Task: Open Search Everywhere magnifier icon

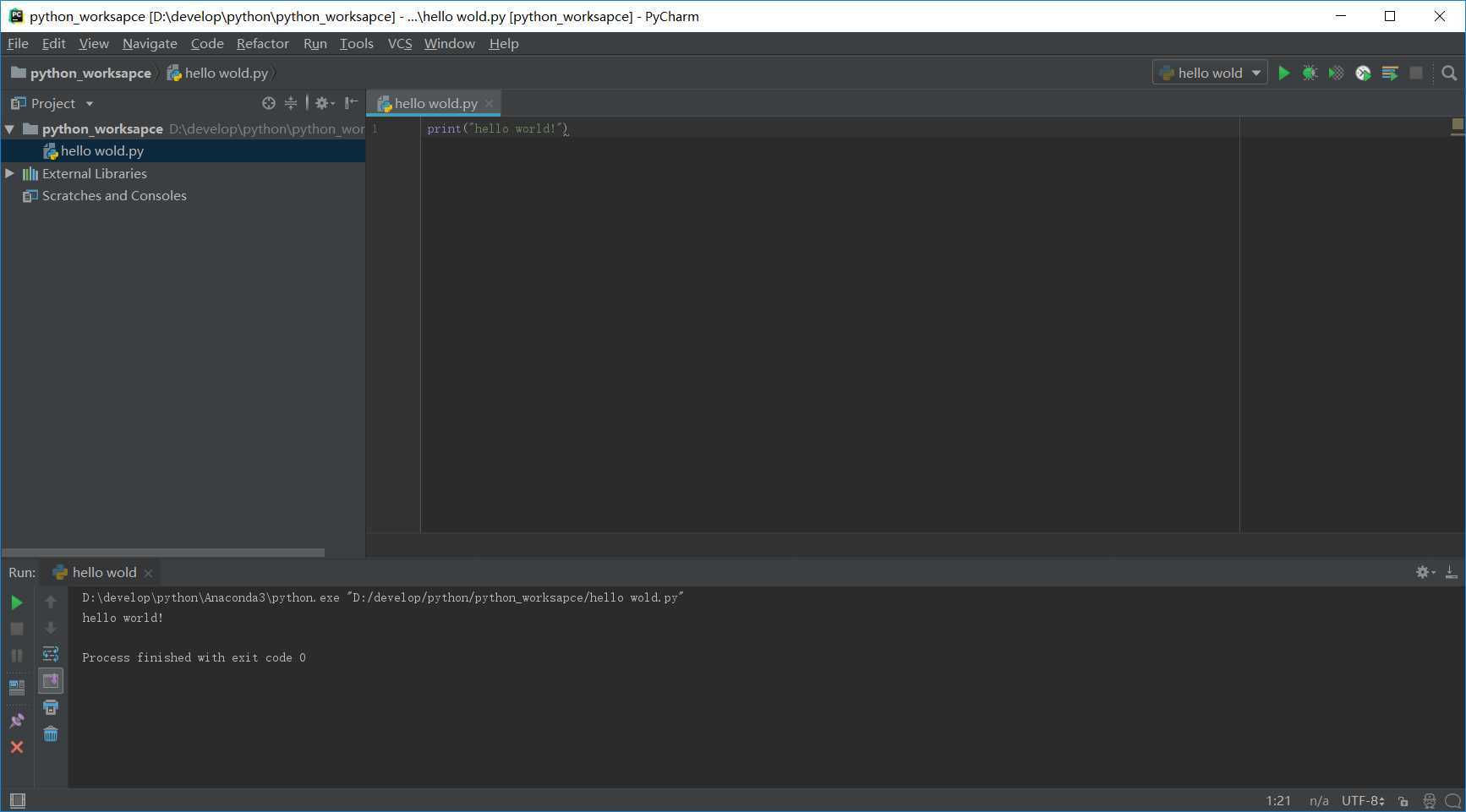Action: (1449, 74)
